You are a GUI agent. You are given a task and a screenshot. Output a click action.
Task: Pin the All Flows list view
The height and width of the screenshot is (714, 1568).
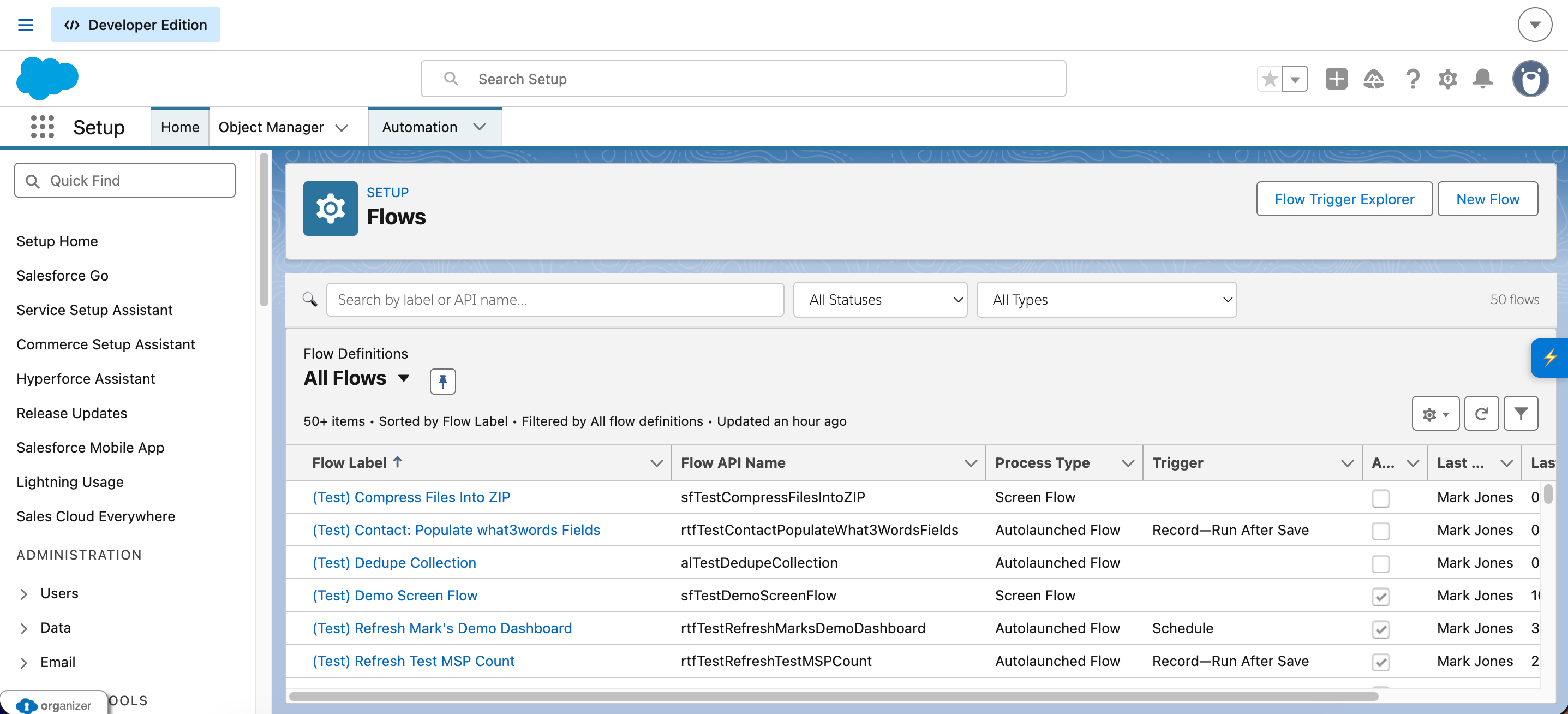(442, 381)
